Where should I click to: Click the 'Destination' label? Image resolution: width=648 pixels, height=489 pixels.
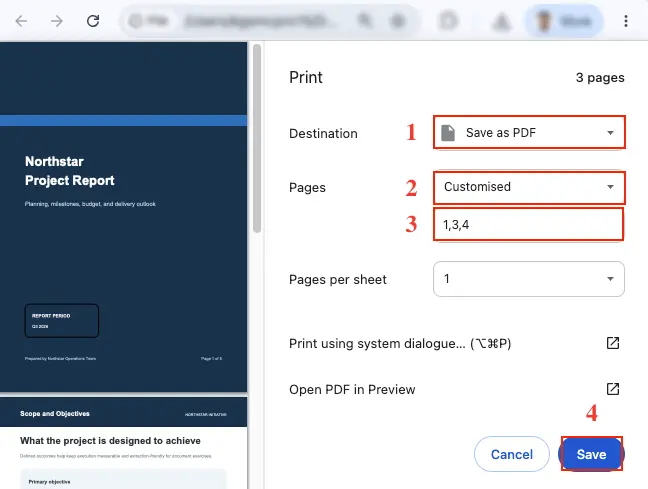click(x=323, y=134)
